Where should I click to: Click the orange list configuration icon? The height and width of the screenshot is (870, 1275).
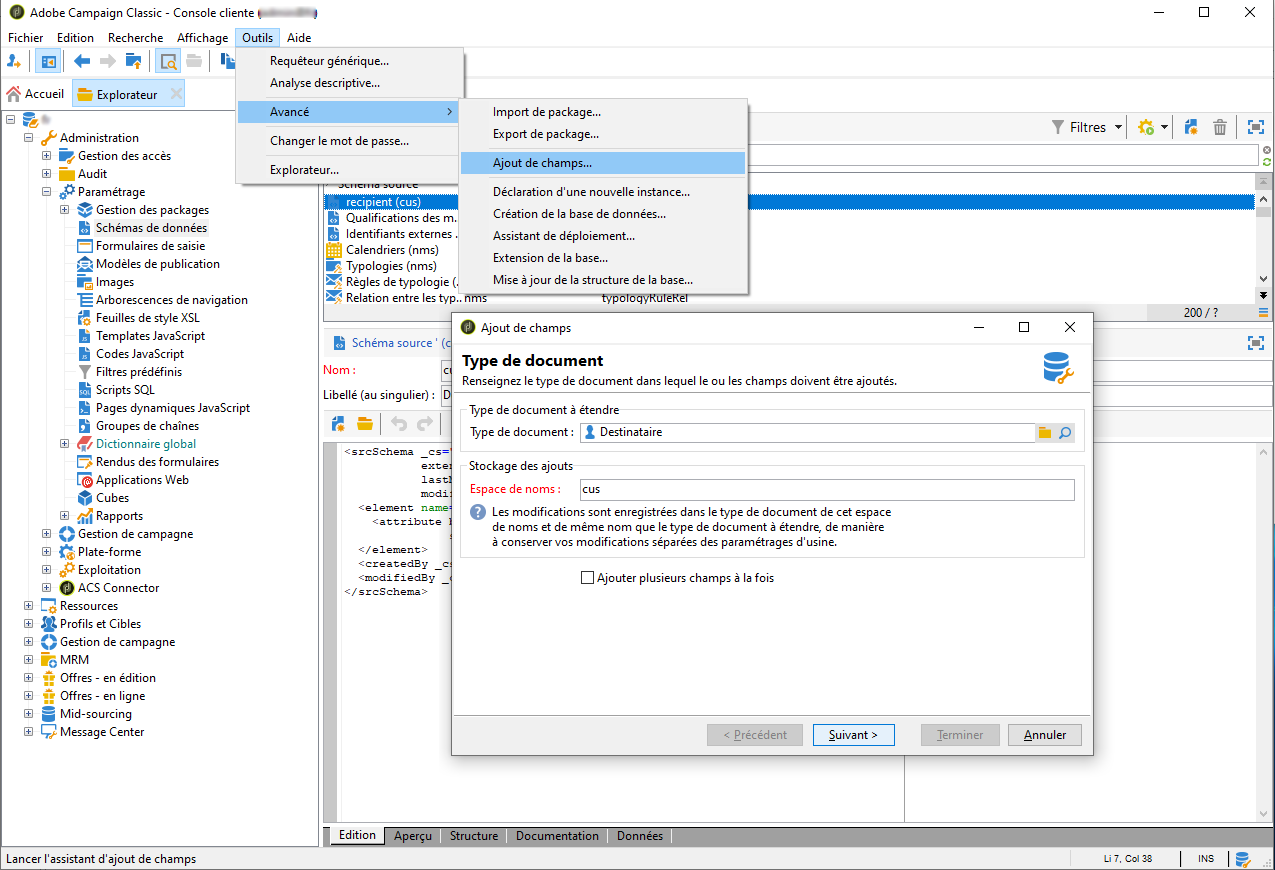[x=1263, y=312]
